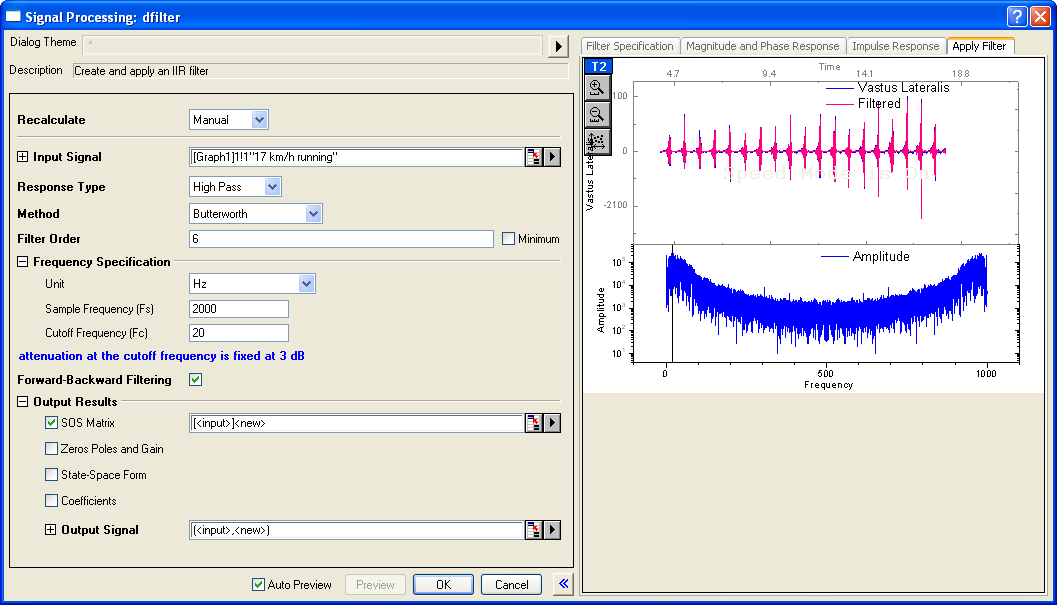Select the Zoom In tool on preview panel
Image resolution: width=1057 pixels, height=605 pixels.
coord(595,88)
